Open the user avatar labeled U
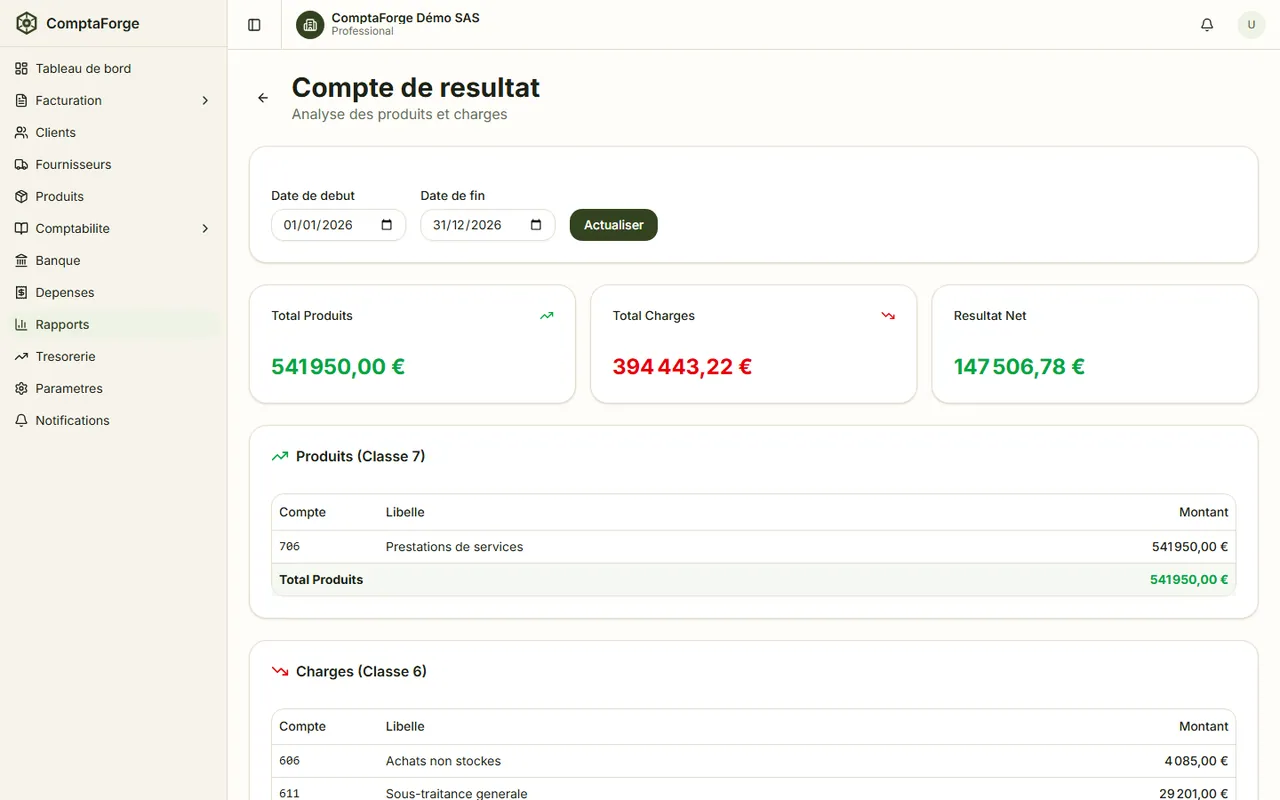Image resolution: width=1280 pixels, height=800 pixels. tap(1251, 25)
